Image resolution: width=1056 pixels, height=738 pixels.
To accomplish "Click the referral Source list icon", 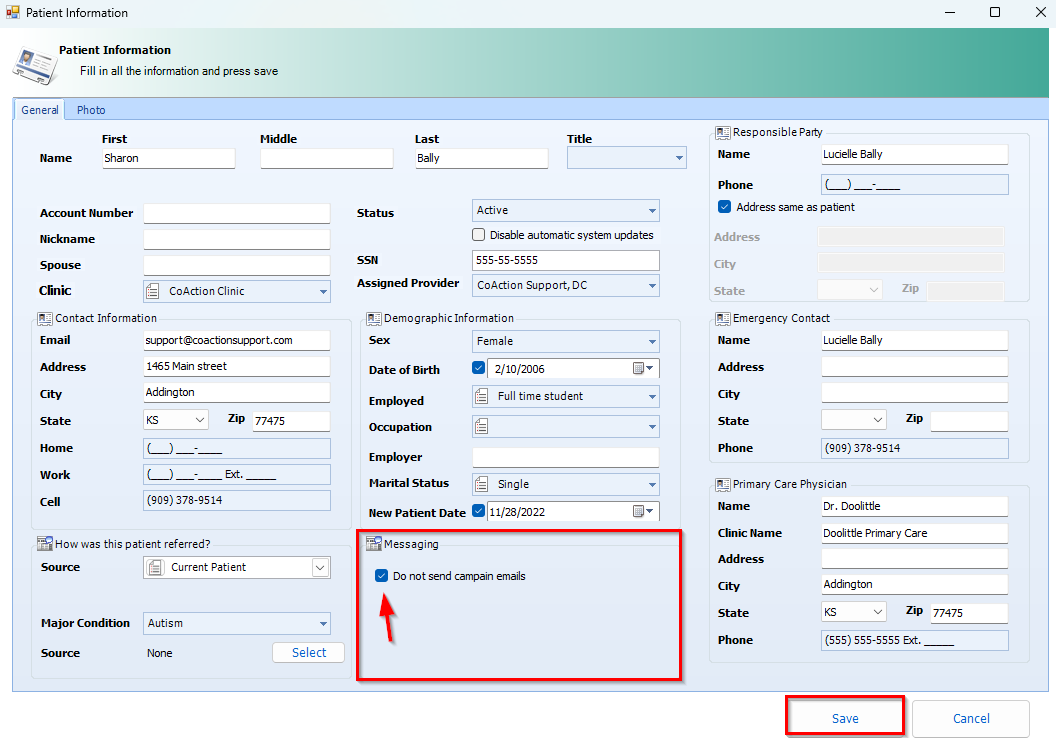I will (x=153, y=568).
